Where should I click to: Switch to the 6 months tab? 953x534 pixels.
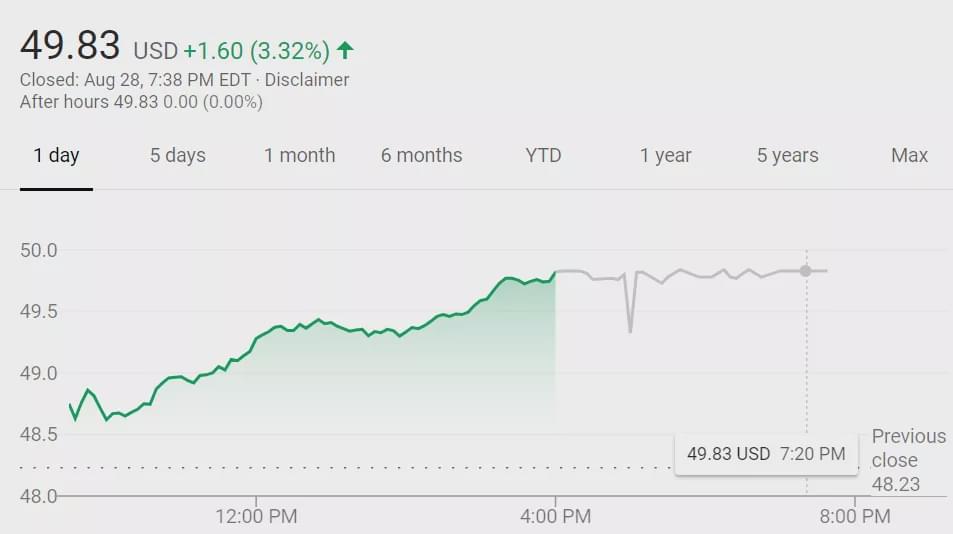point(421,155)
